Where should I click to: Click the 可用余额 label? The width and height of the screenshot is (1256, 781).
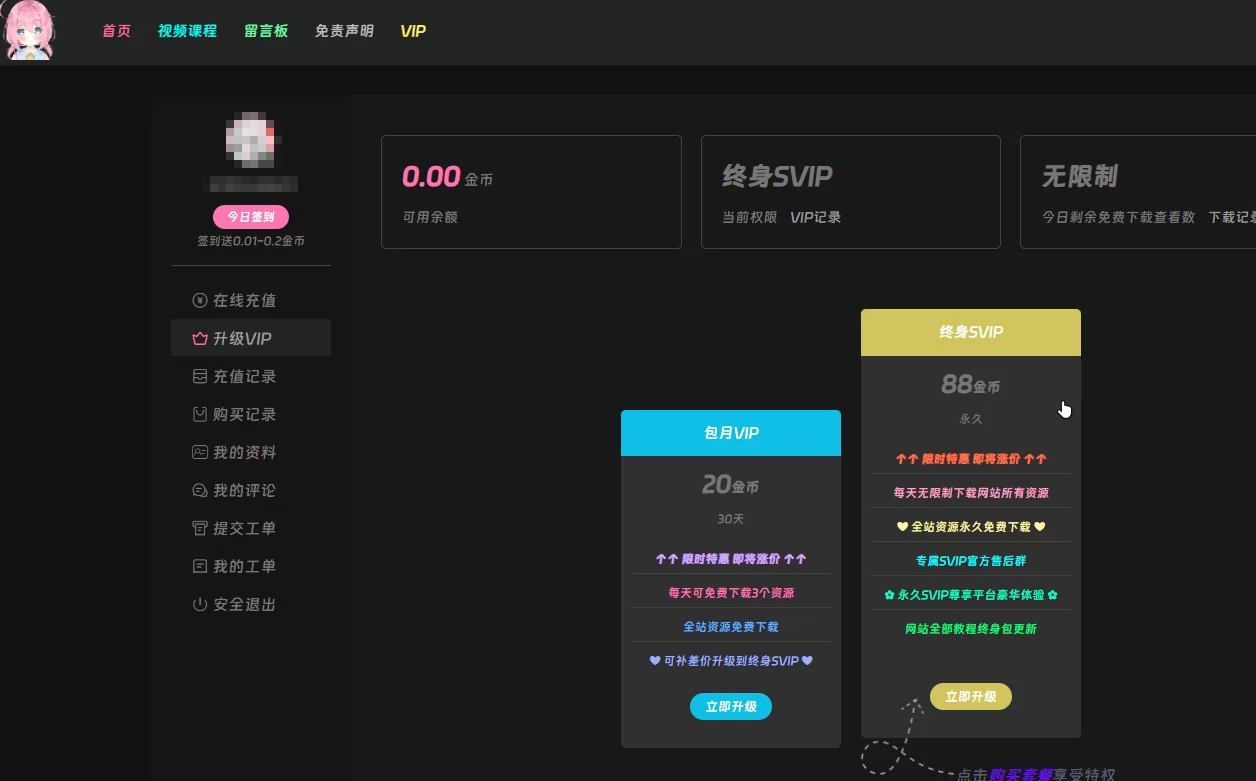click(x=430, y=217)
